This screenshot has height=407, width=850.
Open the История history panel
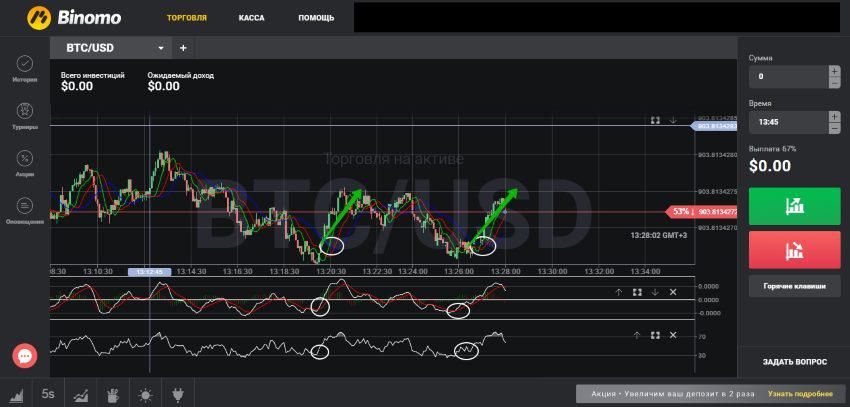tap(25, 68)
